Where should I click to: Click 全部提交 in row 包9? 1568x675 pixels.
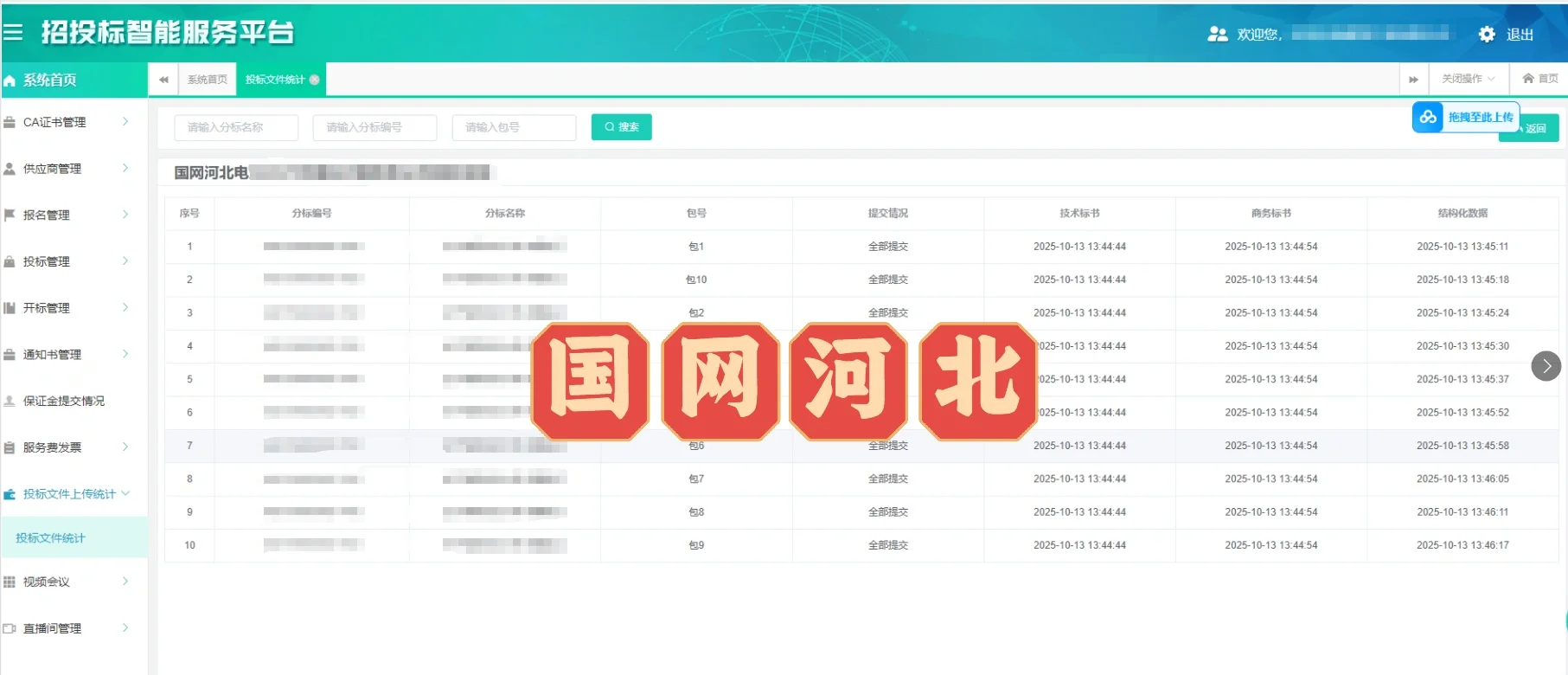pos(888,545)
